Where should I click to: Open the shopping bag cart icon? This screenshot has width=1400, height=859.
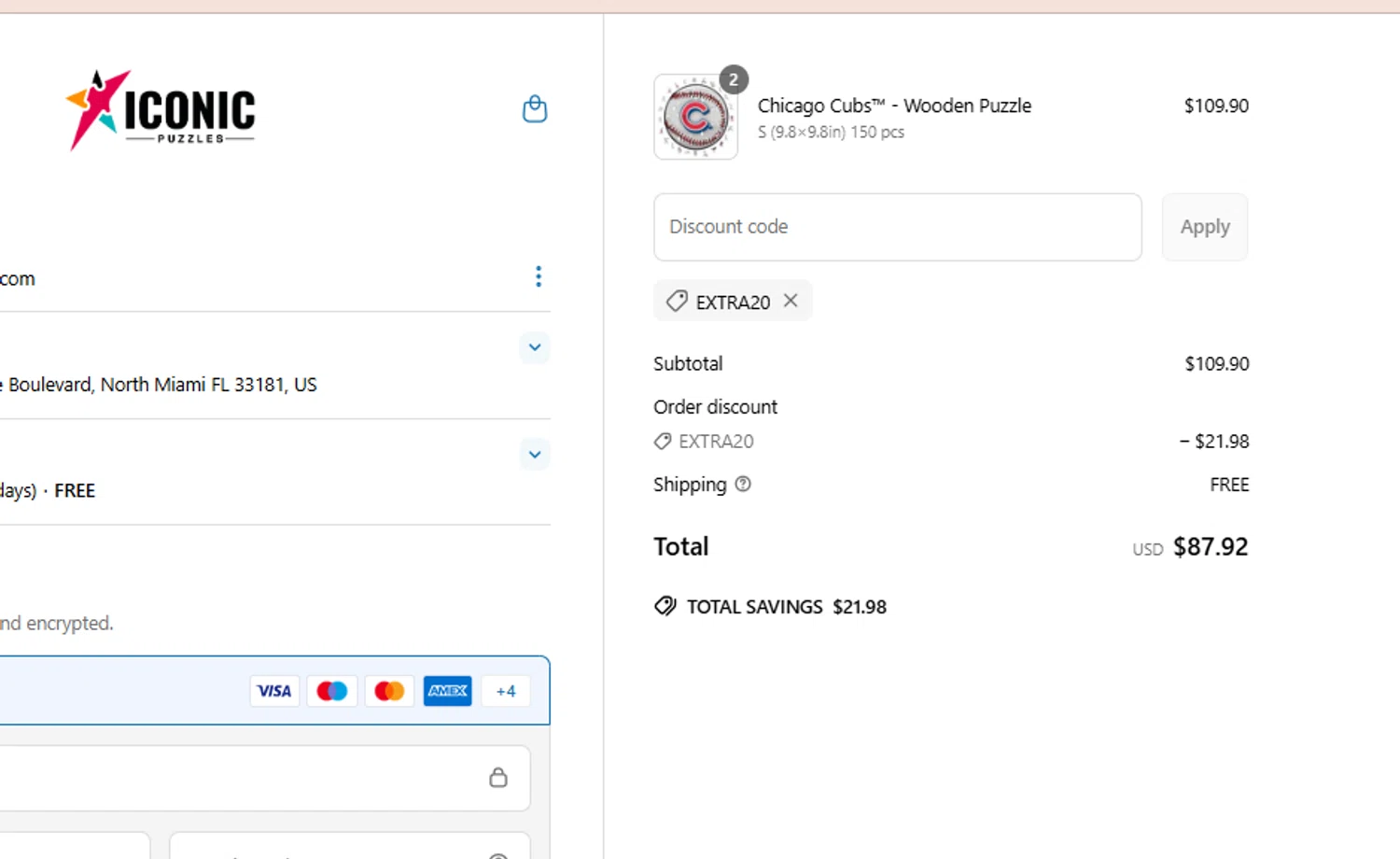click(535, 109)
